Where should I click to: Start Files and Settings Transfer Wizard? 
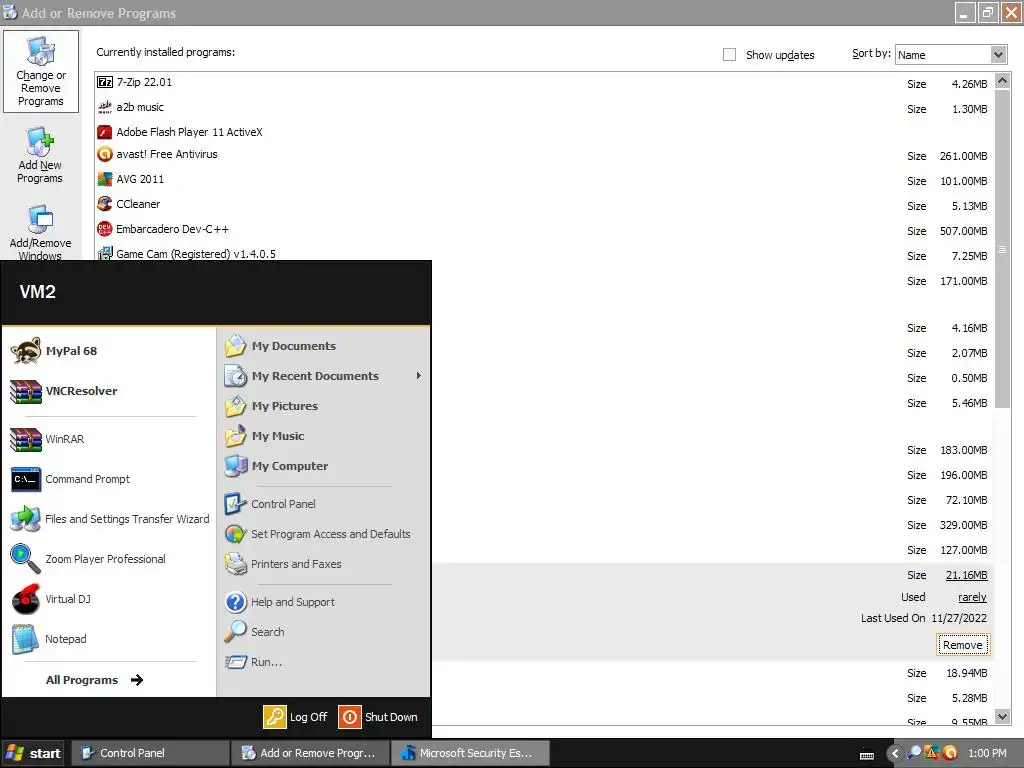(x=108, y=519)
